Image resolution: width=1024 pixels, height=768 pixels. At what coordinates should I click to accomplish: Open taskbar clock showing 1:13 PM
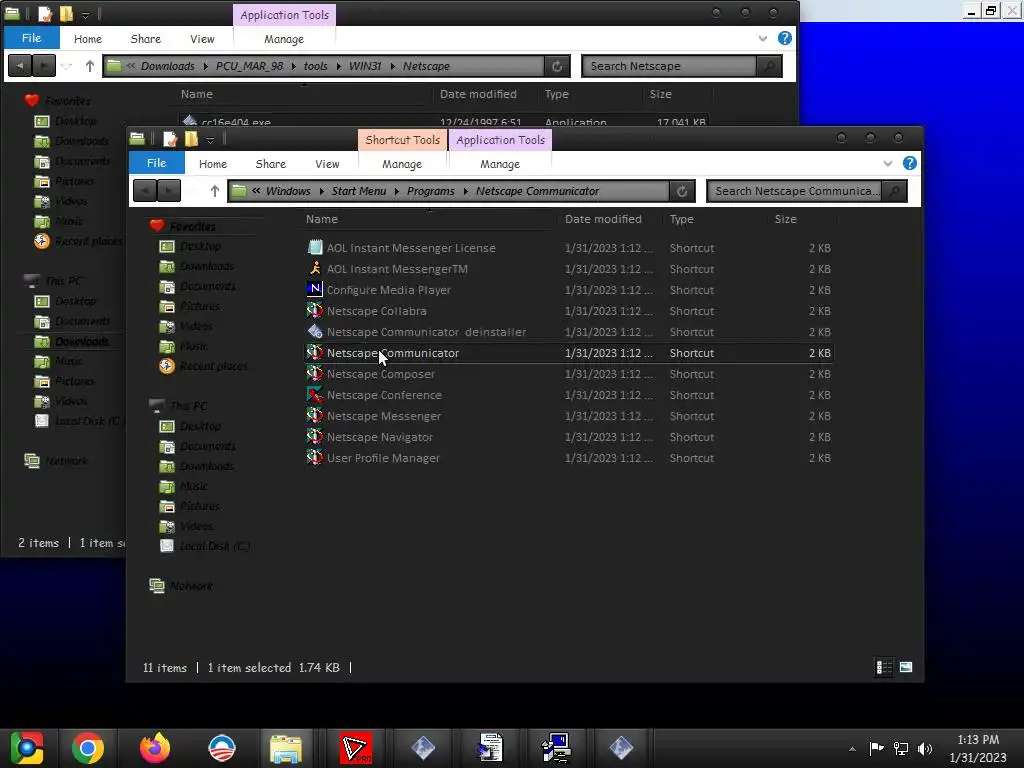978,748
